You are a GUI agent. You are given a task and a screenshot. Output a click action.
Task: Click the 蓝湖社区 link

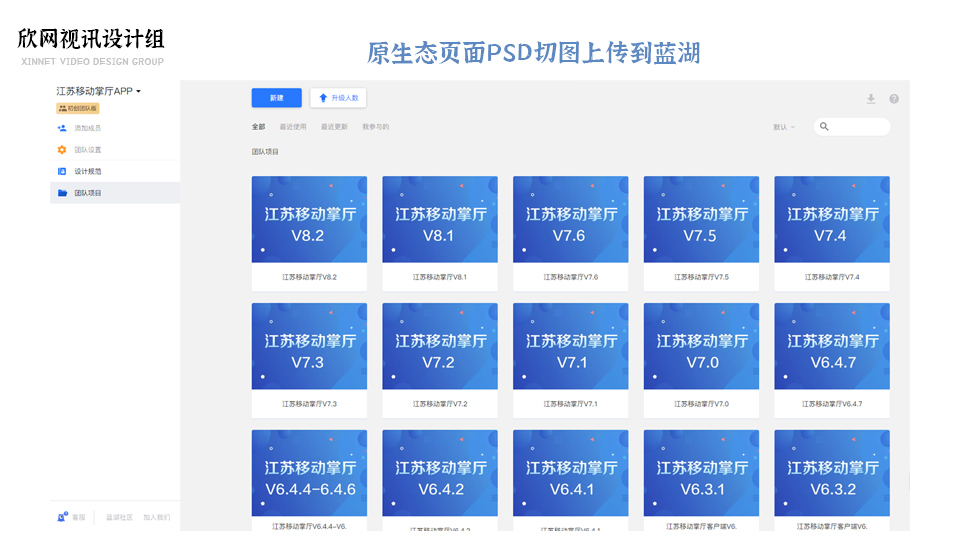coord(119,517)
